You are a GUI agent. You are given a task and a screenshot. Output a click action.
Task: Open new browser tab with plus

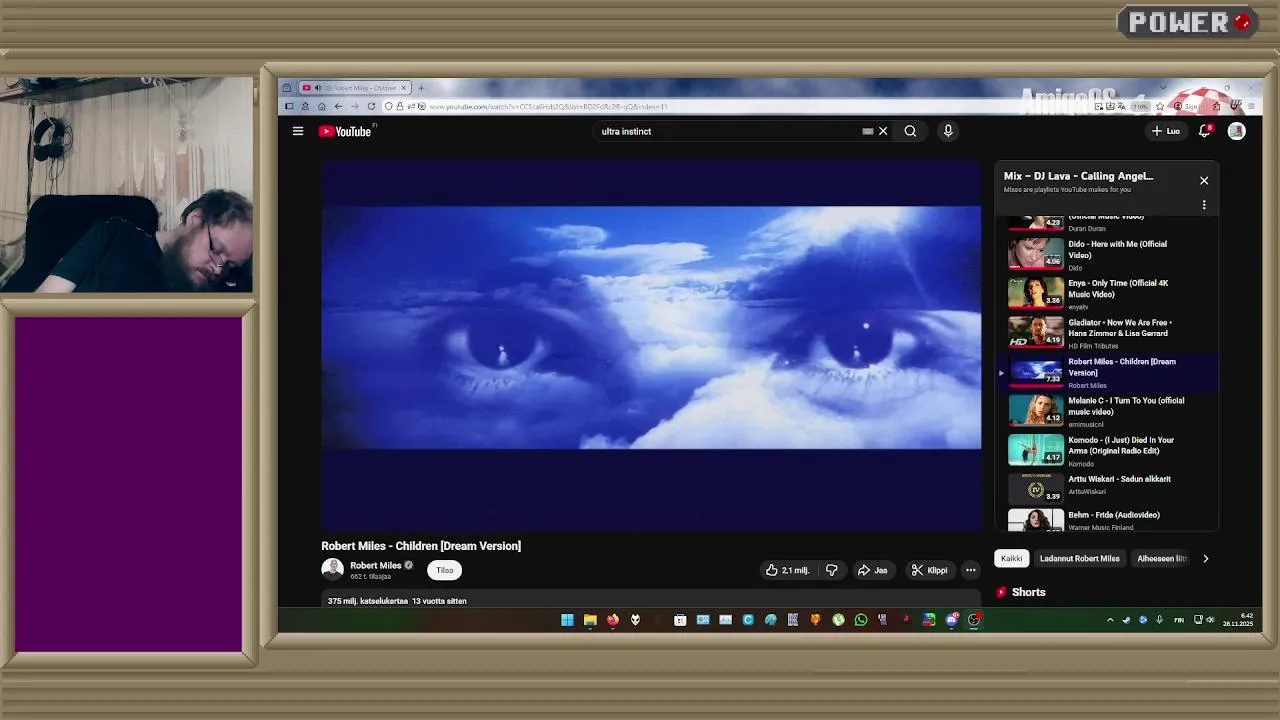click(x=421, y=88)
